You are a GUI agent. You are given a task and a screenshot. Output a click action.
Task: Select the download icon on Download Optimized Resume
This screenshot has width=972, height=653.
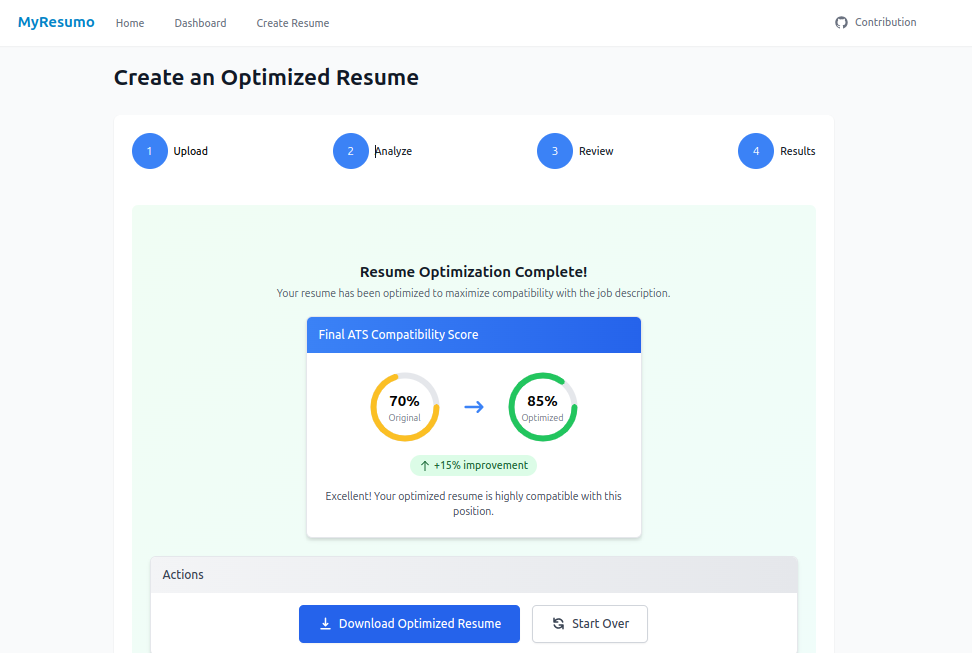pyautogui.click(x=324, y=623)
